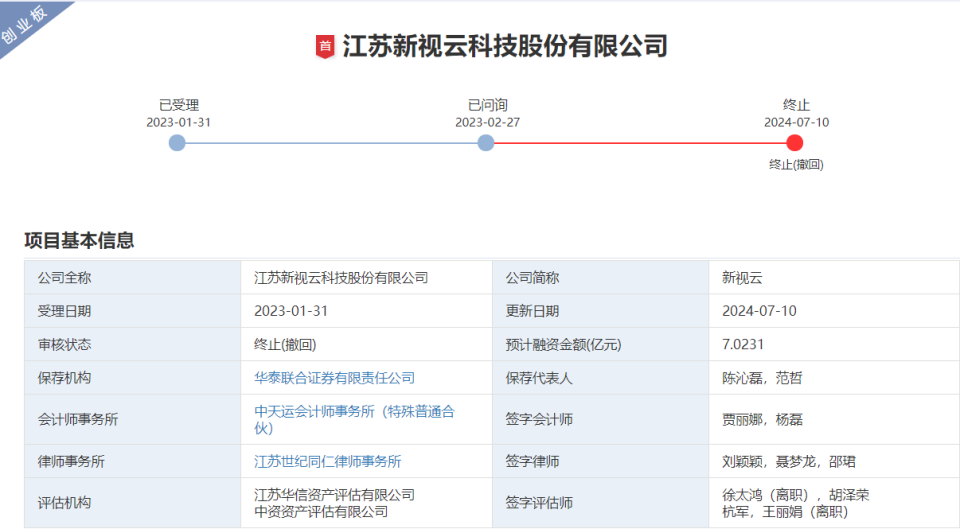Click the 创业板 corner ribbon label
This screenshot has height=529, width=960.
pos(24,25)
